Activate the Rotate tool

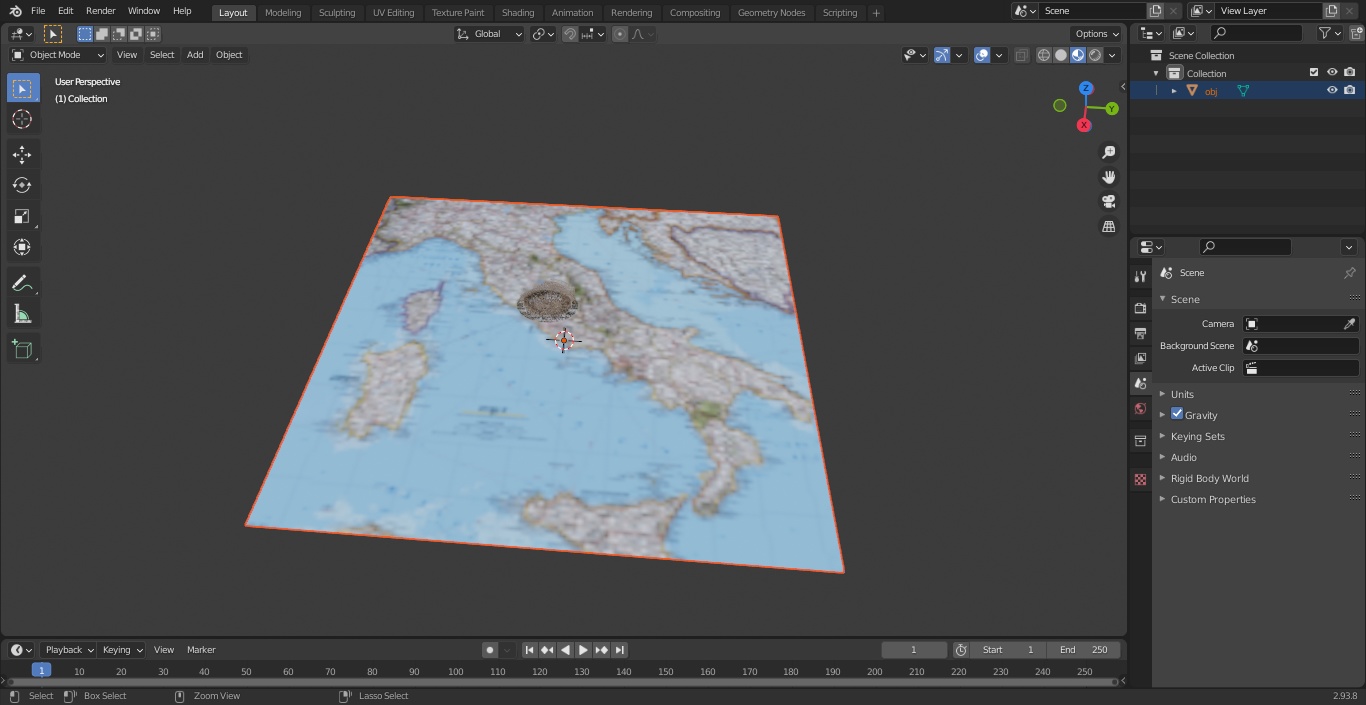22,185
